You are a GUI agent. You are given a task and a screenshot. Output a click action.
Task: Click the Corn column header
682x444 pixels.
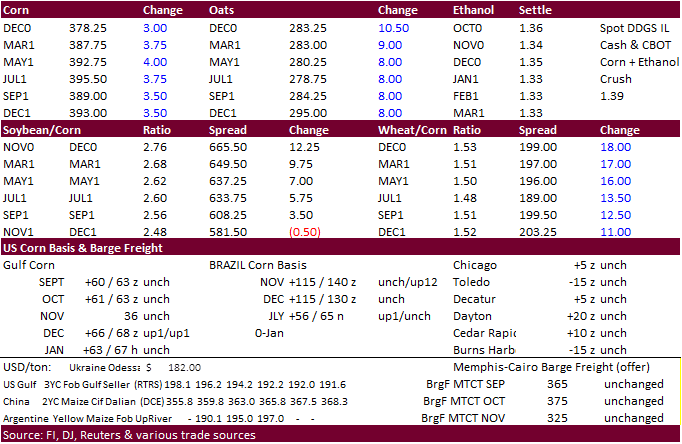click(x=20, y=10)
